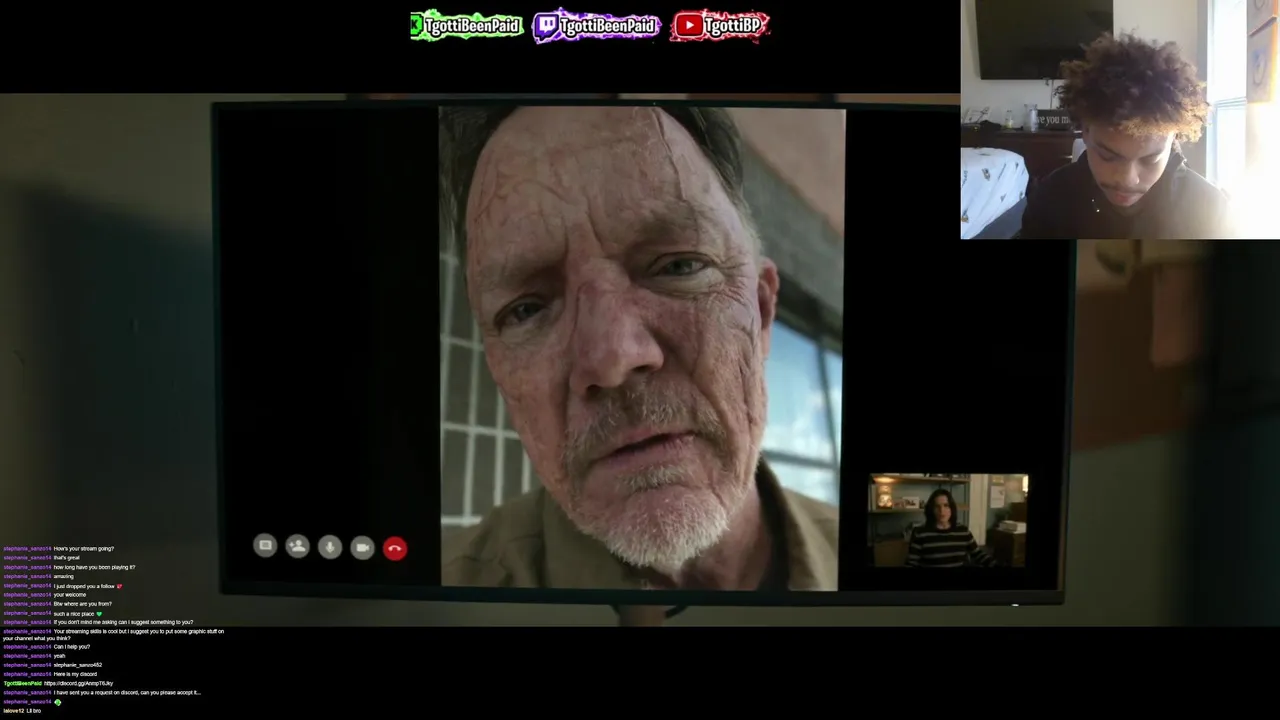Select the woman's self-view thumbnail in call

point(948,521)
